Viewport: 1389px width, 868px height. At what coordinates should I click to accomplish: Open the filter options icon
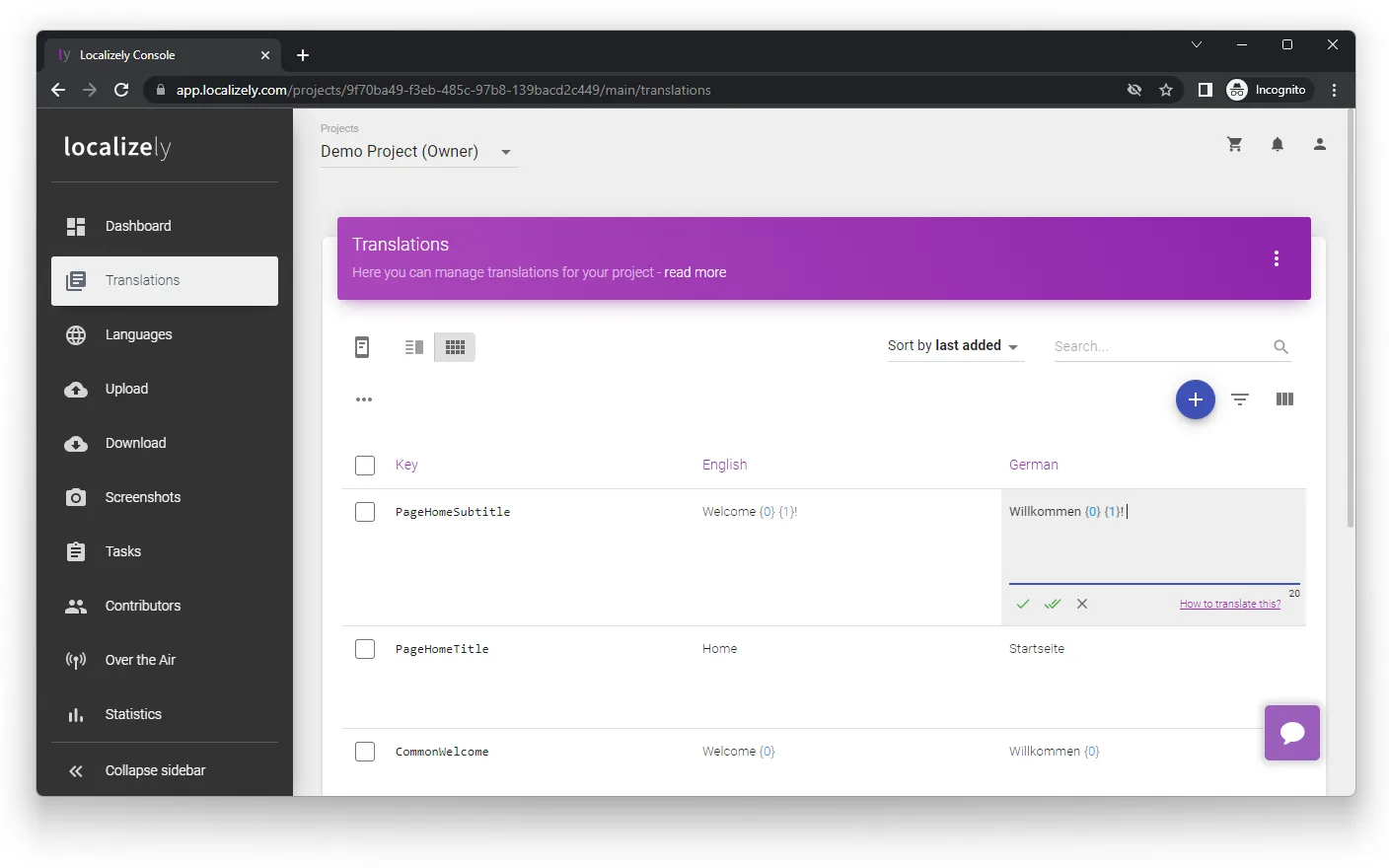coord(1240,399)
